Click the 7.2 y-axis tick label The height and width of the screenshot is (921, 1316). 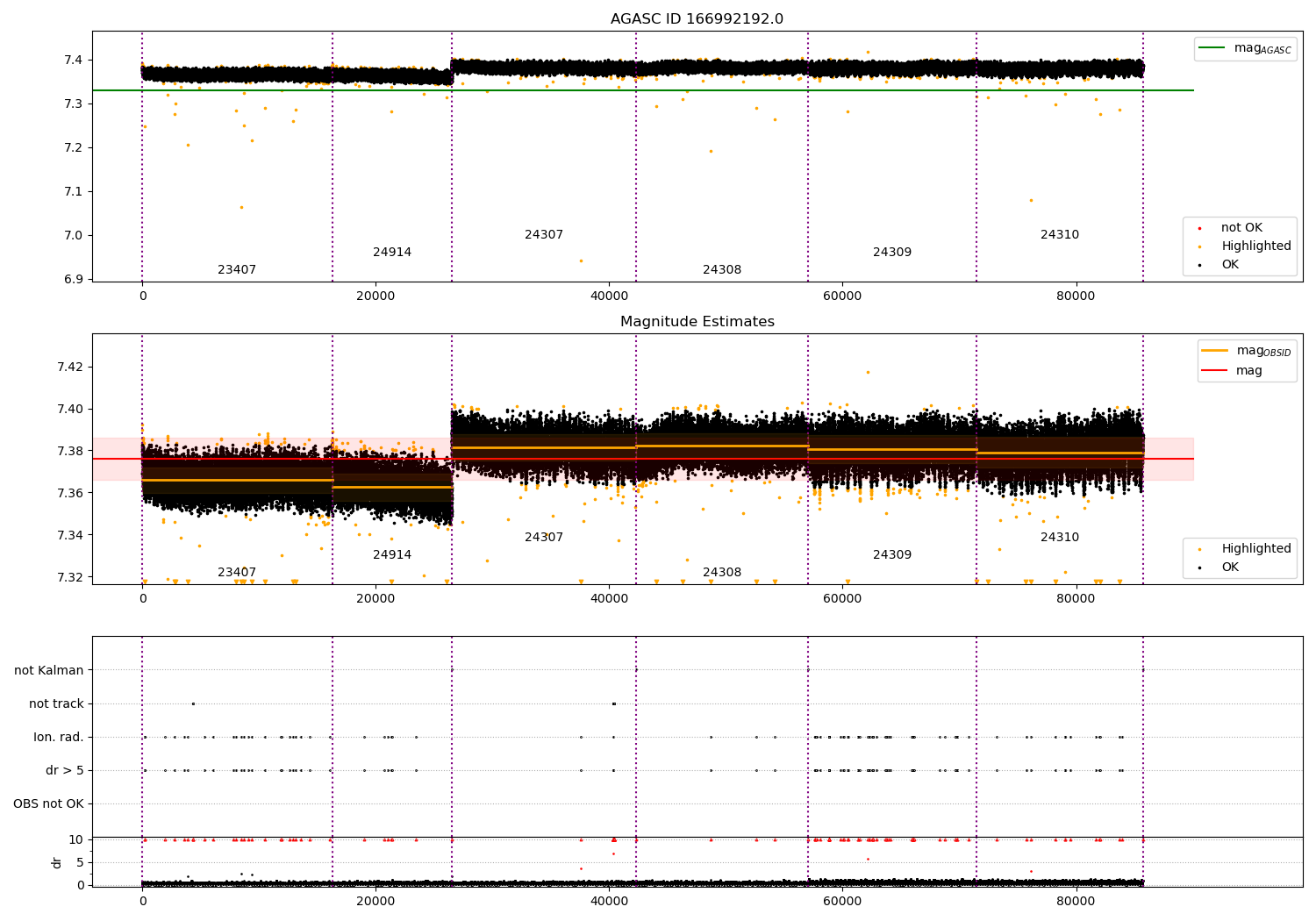coord(72,148)
